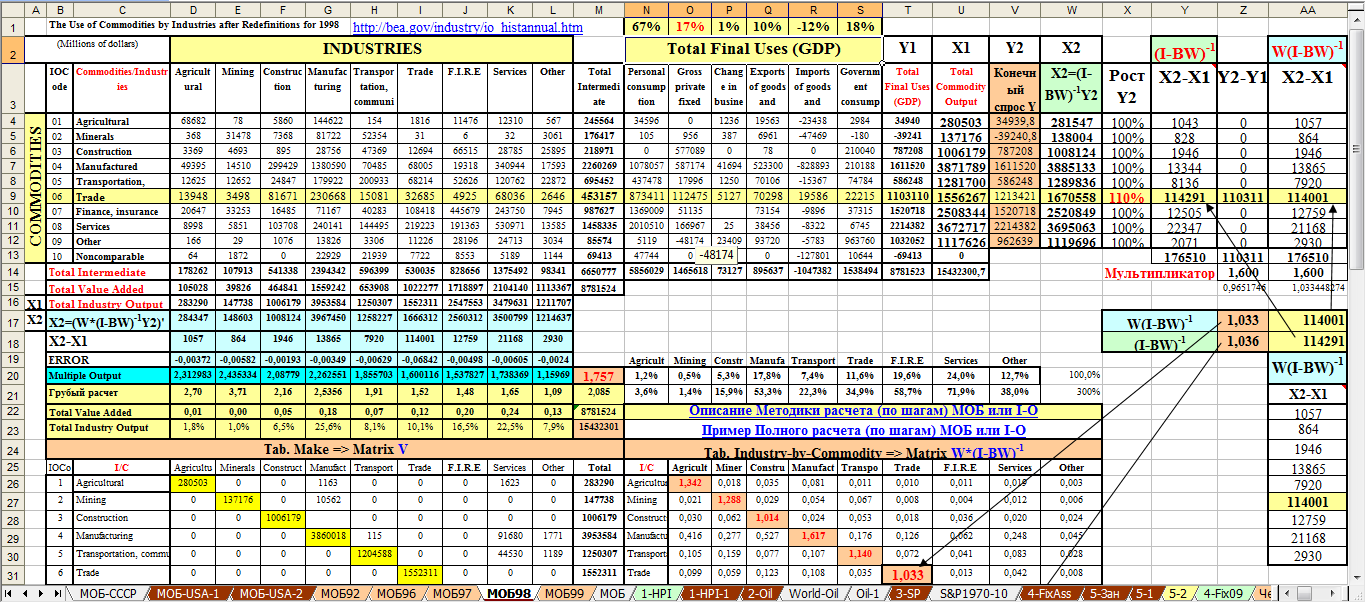Select the red 1,757 Multiple Output cell
The width and height of the screenshot is (1366, 602).
(599, 375)
